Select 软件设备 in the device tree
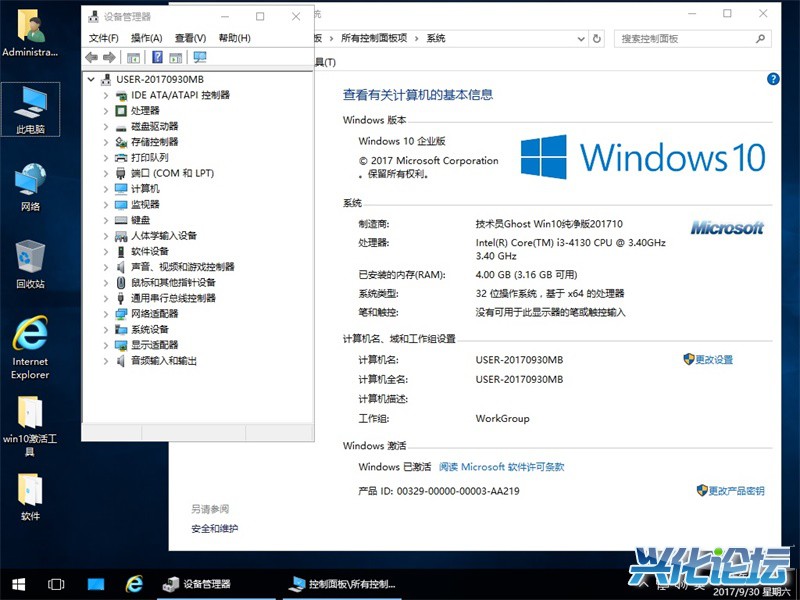 point(149,252)
